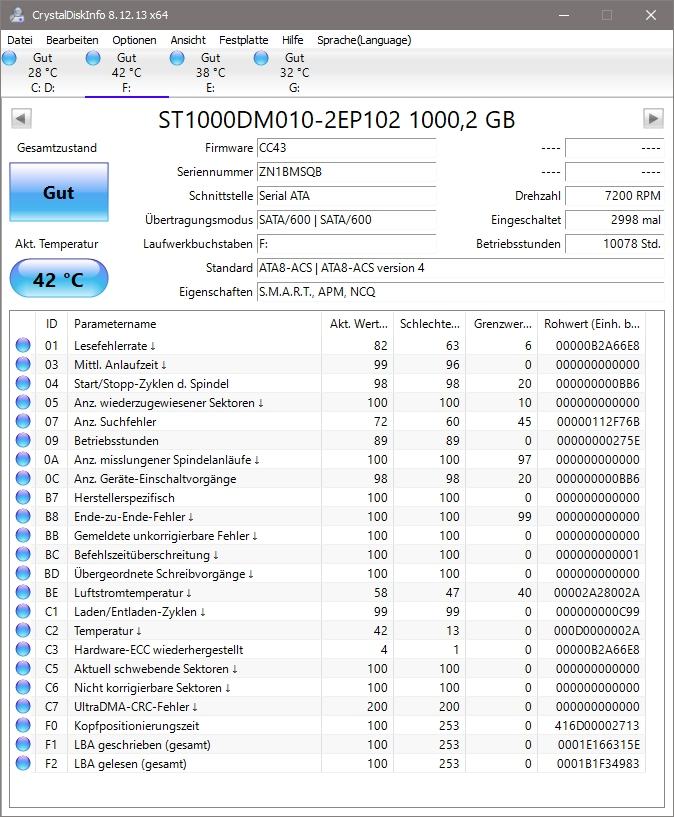This screenshot has width=674, height=817.
Task: Click the Gut health status button
Action: [x=59, y=192]
